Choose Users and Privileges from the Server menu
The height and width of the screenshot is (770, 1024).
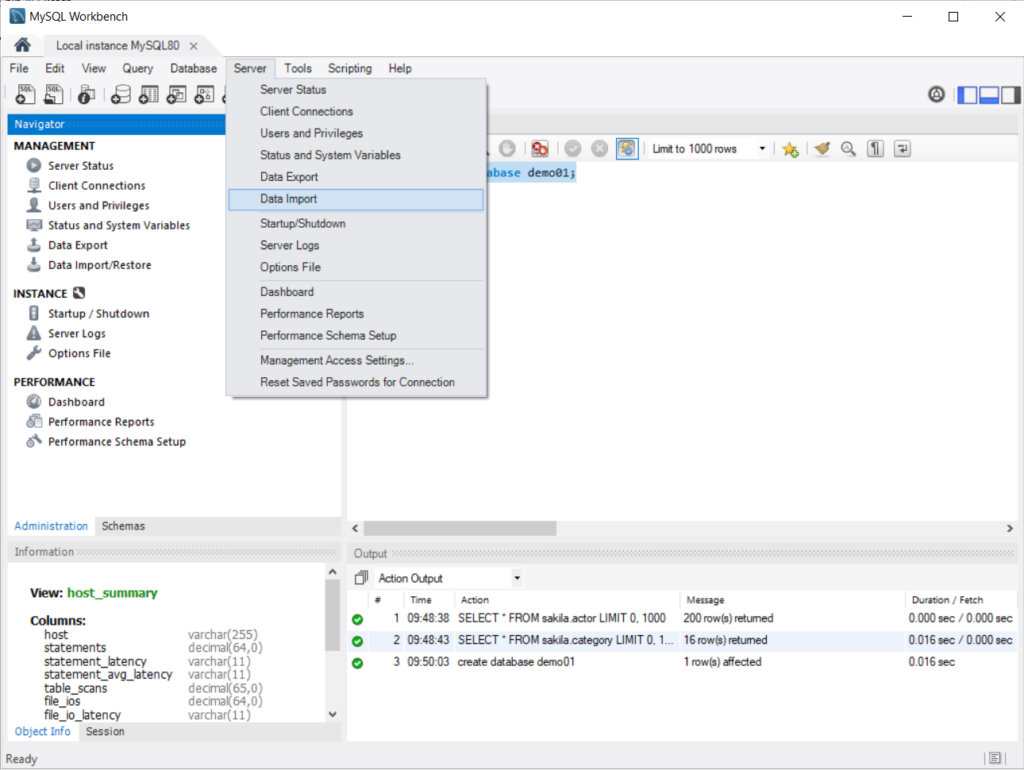click(356, 133)
